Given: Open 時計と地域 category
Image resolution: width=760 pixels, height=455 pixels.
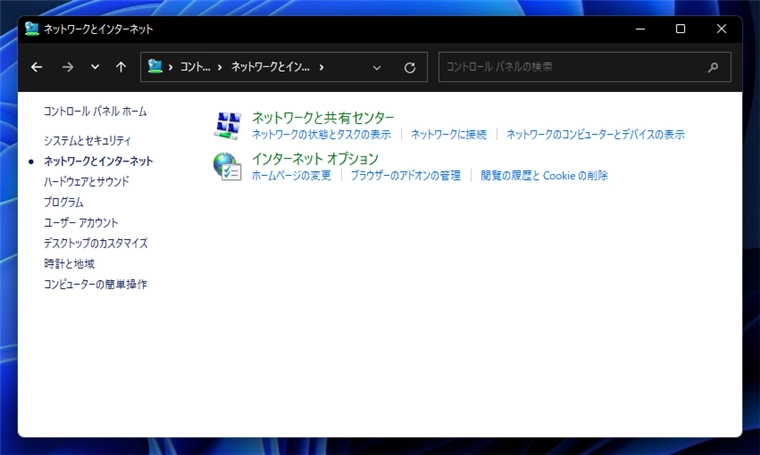Looking at the screenshot, I should pos(69,264).
